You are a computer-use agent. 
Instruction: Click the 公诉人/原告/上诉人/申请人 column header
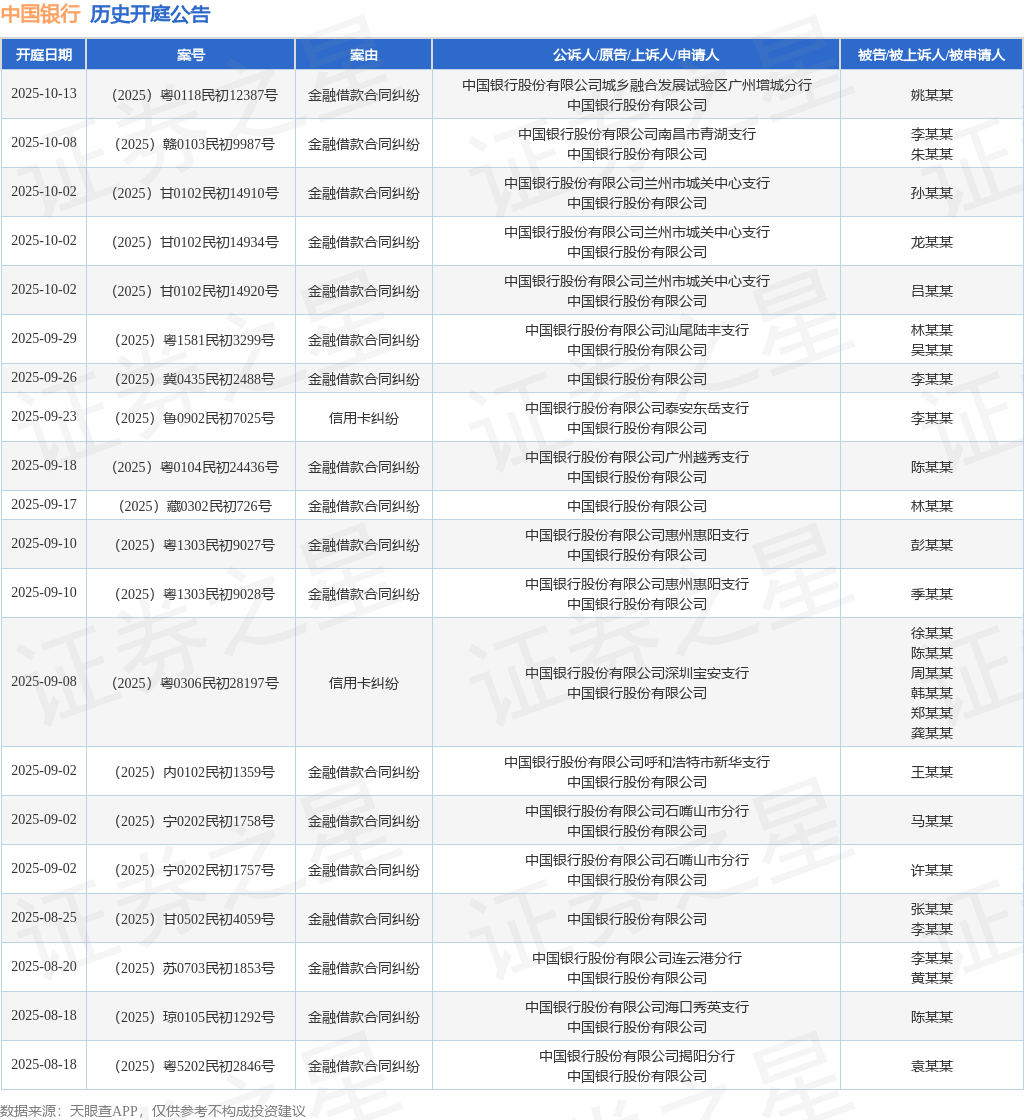pos(636,55)
